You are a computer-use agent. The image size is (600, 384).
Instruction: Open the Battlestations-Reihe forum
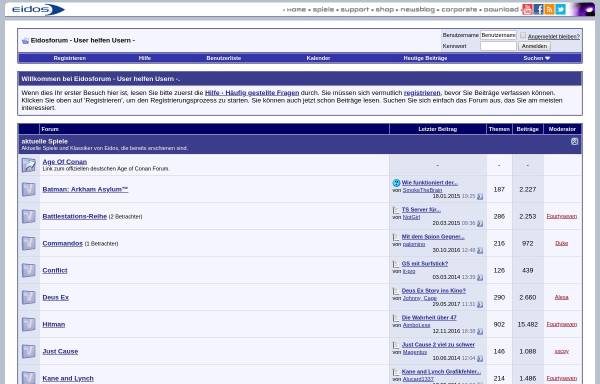[75, 216]
